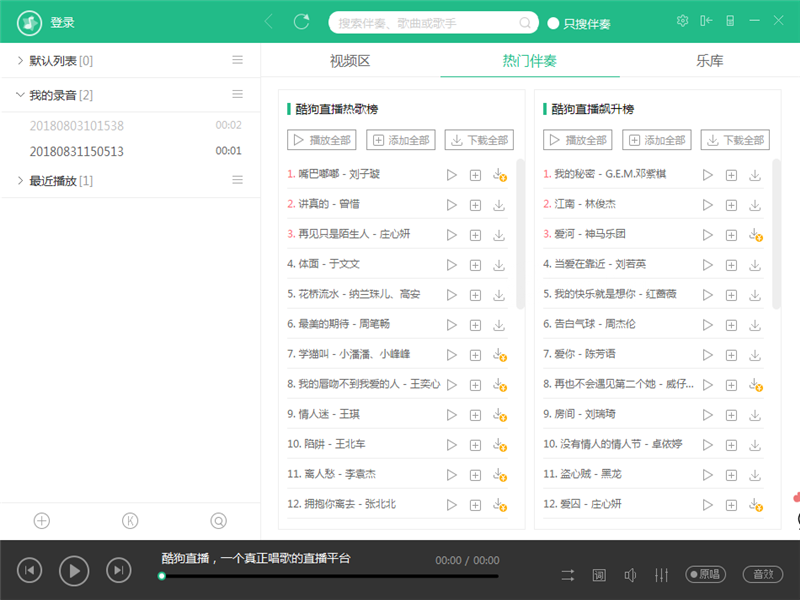Viewport: 800px width, 600px height.
Task: Select song 当爱在靠近 - 刘若英
Action: [594, 264]
